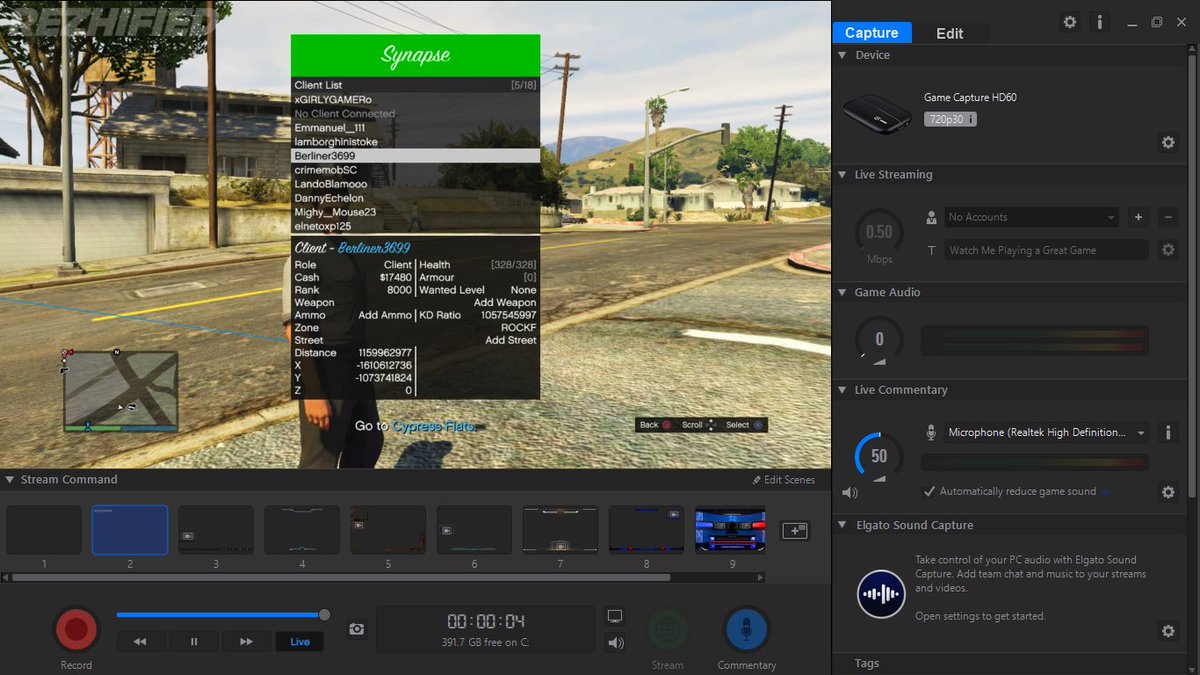Toggle Automatically reduce game sound checkbox
This screenshot has height=675, width=1200.
click(929, 492)
